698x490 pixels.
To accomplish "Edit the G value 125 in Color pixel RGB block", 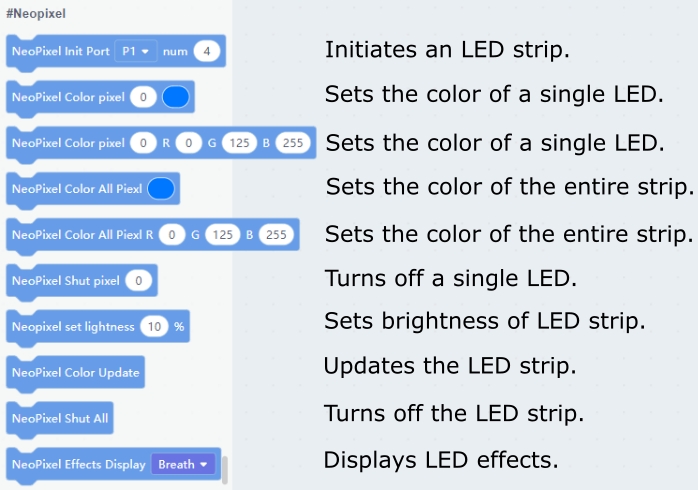I will pos(238,143).
